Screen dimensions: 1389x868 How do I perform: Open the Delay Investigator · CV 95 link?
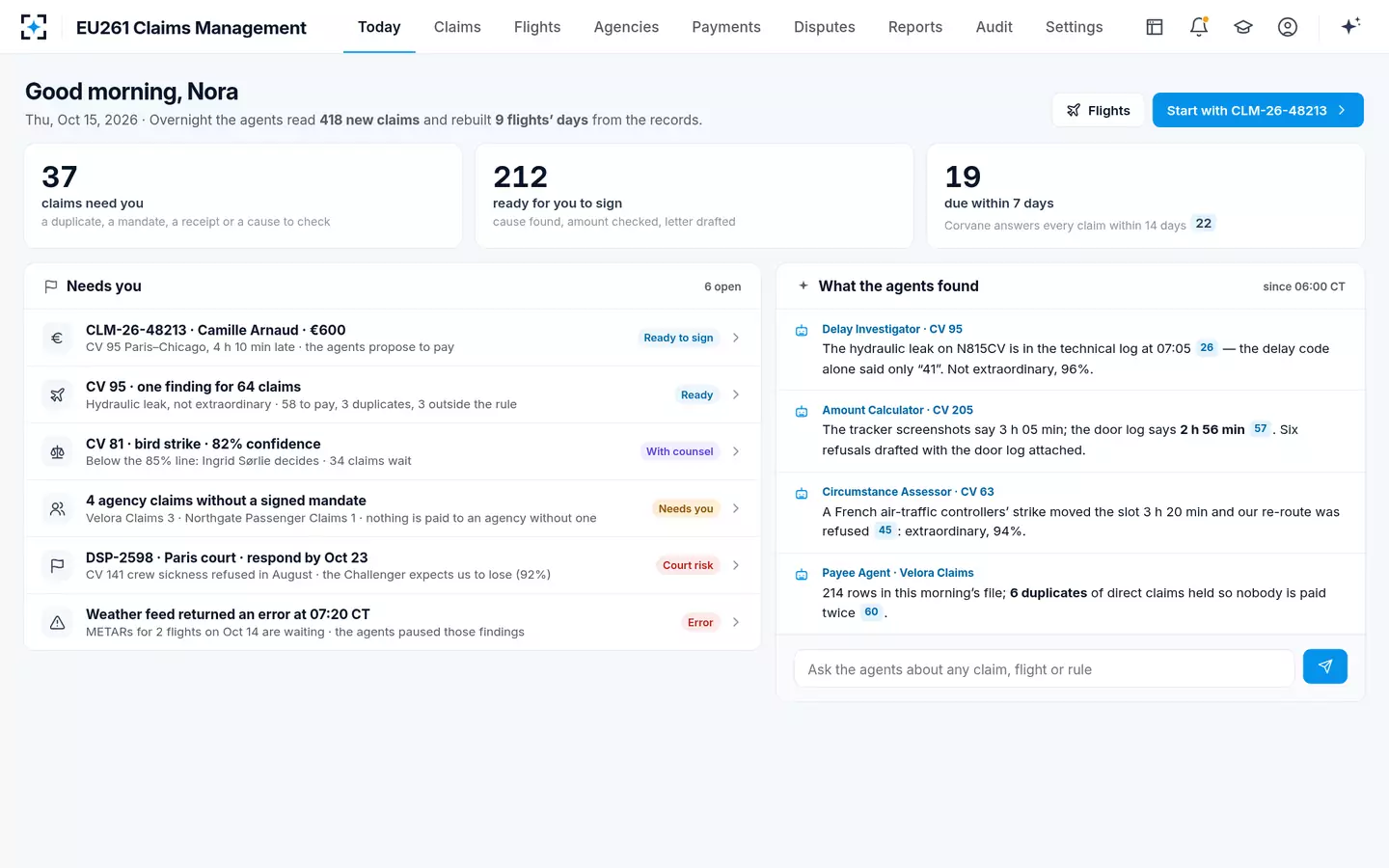point(892,329)
